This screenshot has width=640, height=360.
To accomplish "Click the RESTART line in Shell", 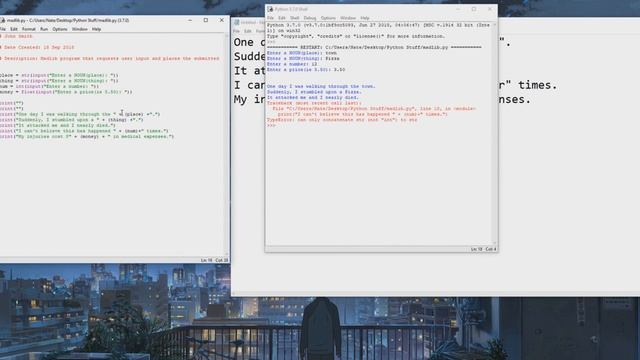I will tap(374, 47).
